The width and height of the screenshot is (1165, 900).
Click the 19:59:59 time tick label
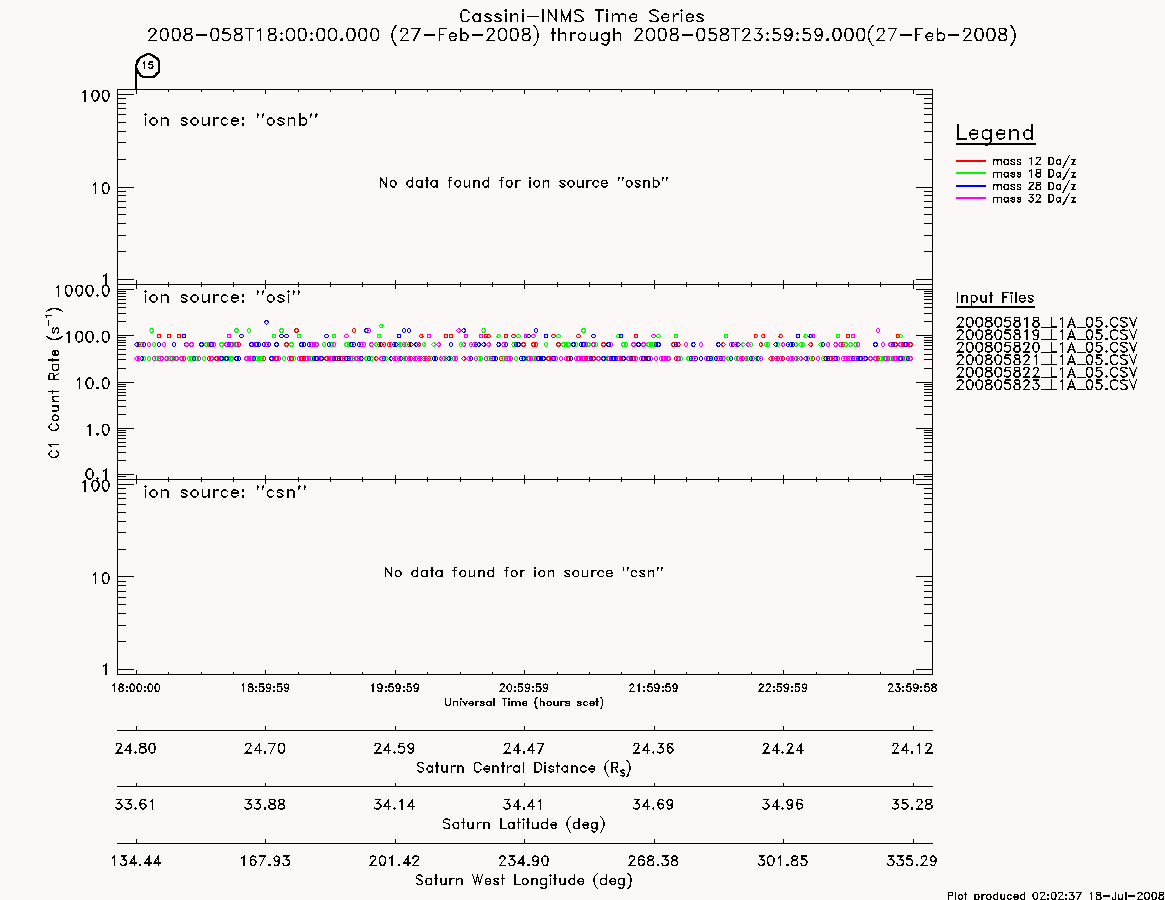coord(395,688)
